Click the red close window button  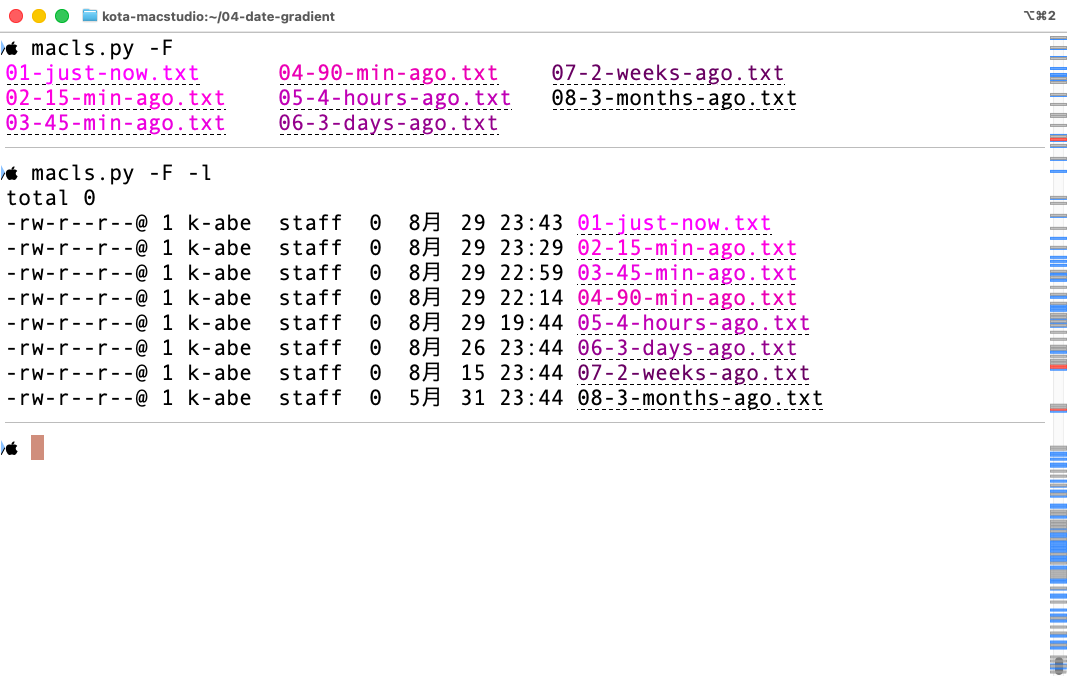[x=16, y=16]
